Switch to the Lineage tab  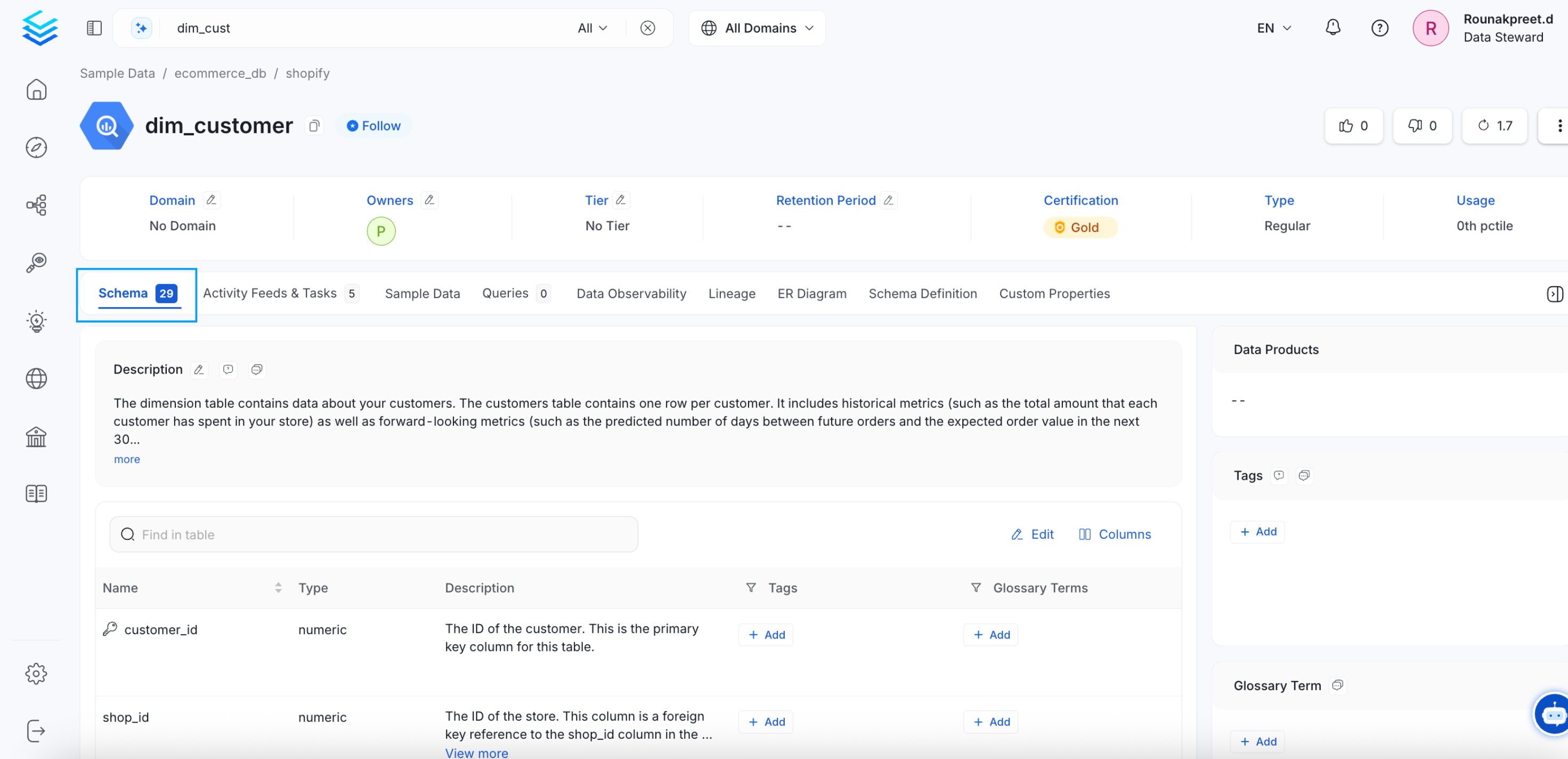[732, 294]
